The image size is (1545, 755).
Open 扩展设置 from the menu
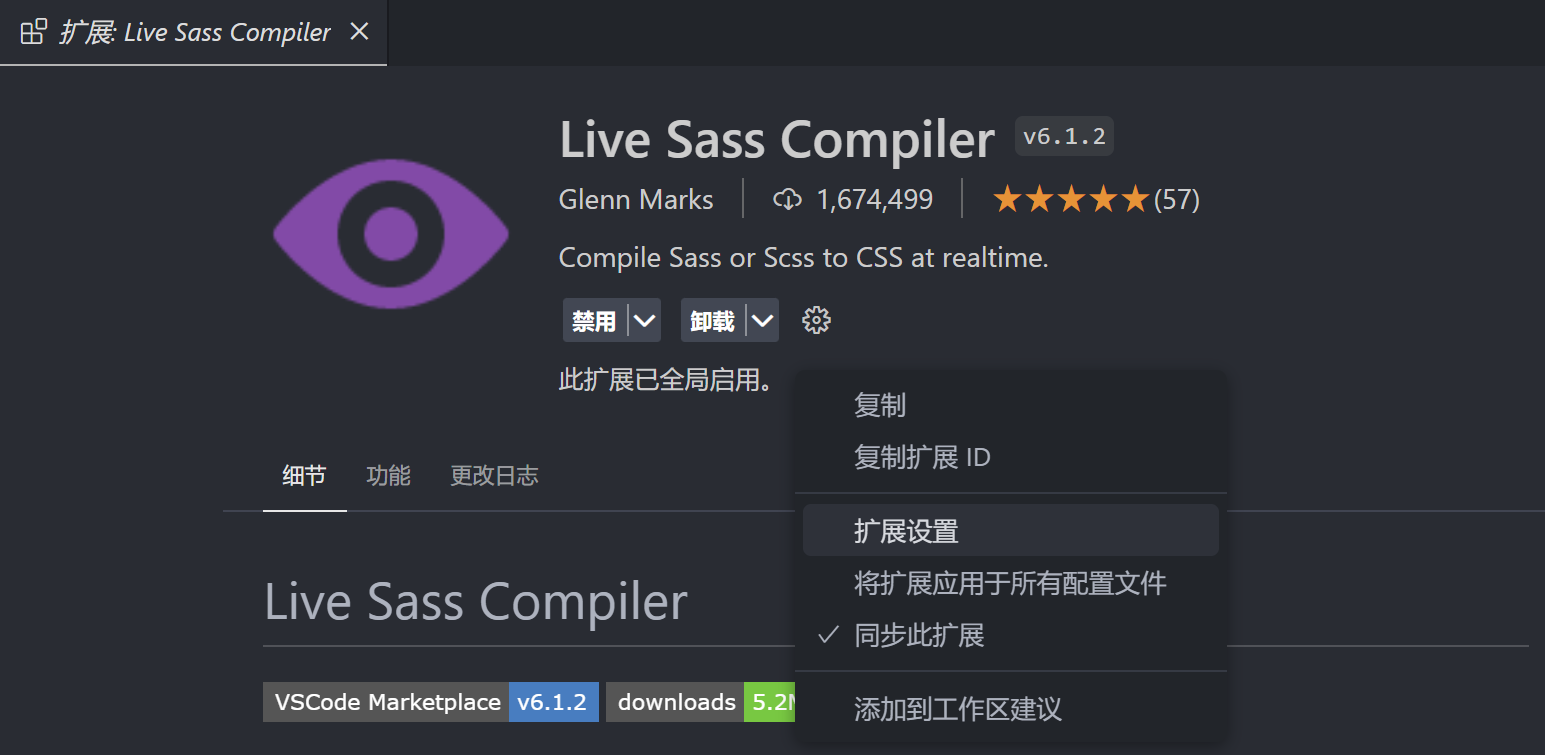906,531
